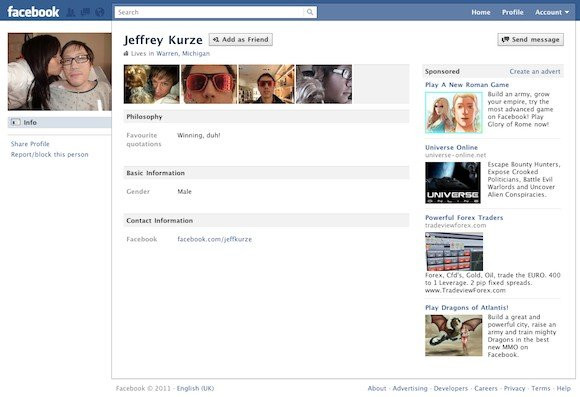Click the Facebook logo
The height and width of the screenshot is (397, 580).
(33, 12)
